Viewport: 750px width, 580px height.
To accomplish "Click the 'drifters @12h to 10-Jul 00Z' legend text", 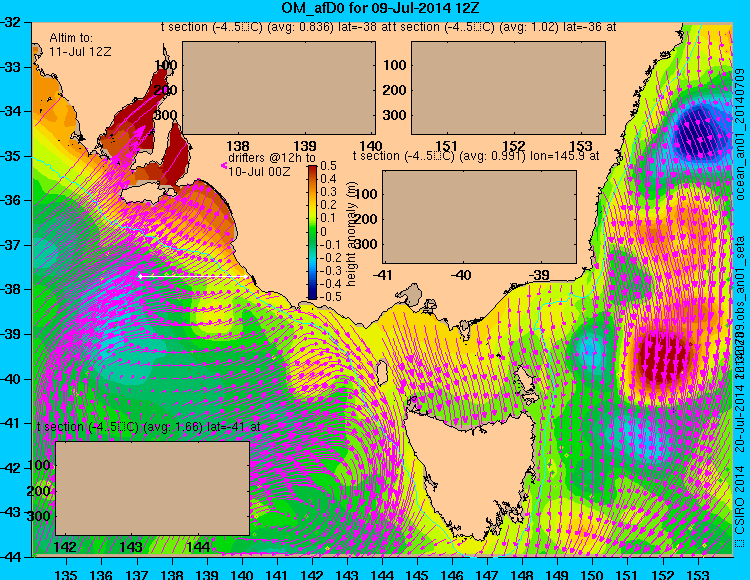I will click(x=272, y=164).
